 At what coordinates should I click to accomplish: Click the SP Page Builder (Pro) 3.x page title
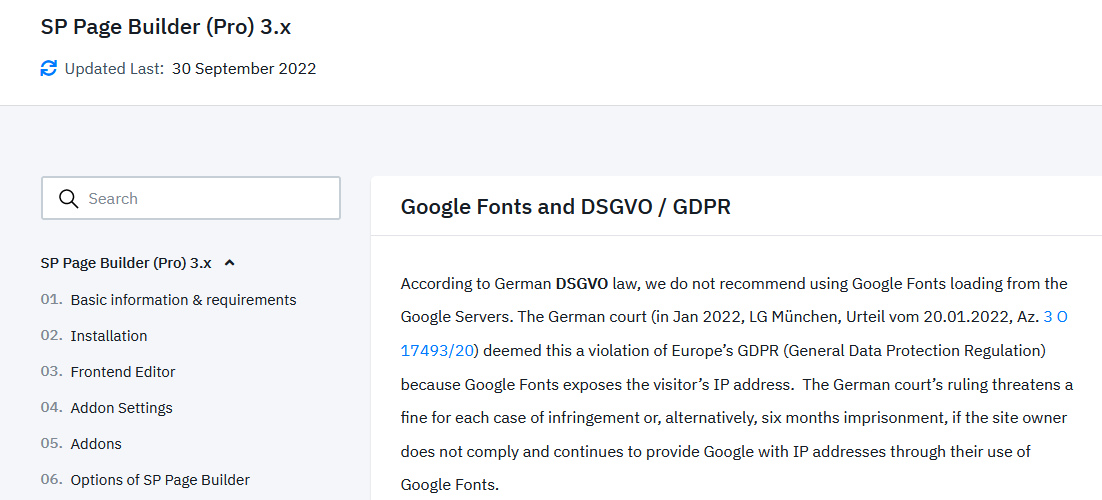[x=166, y=27]
